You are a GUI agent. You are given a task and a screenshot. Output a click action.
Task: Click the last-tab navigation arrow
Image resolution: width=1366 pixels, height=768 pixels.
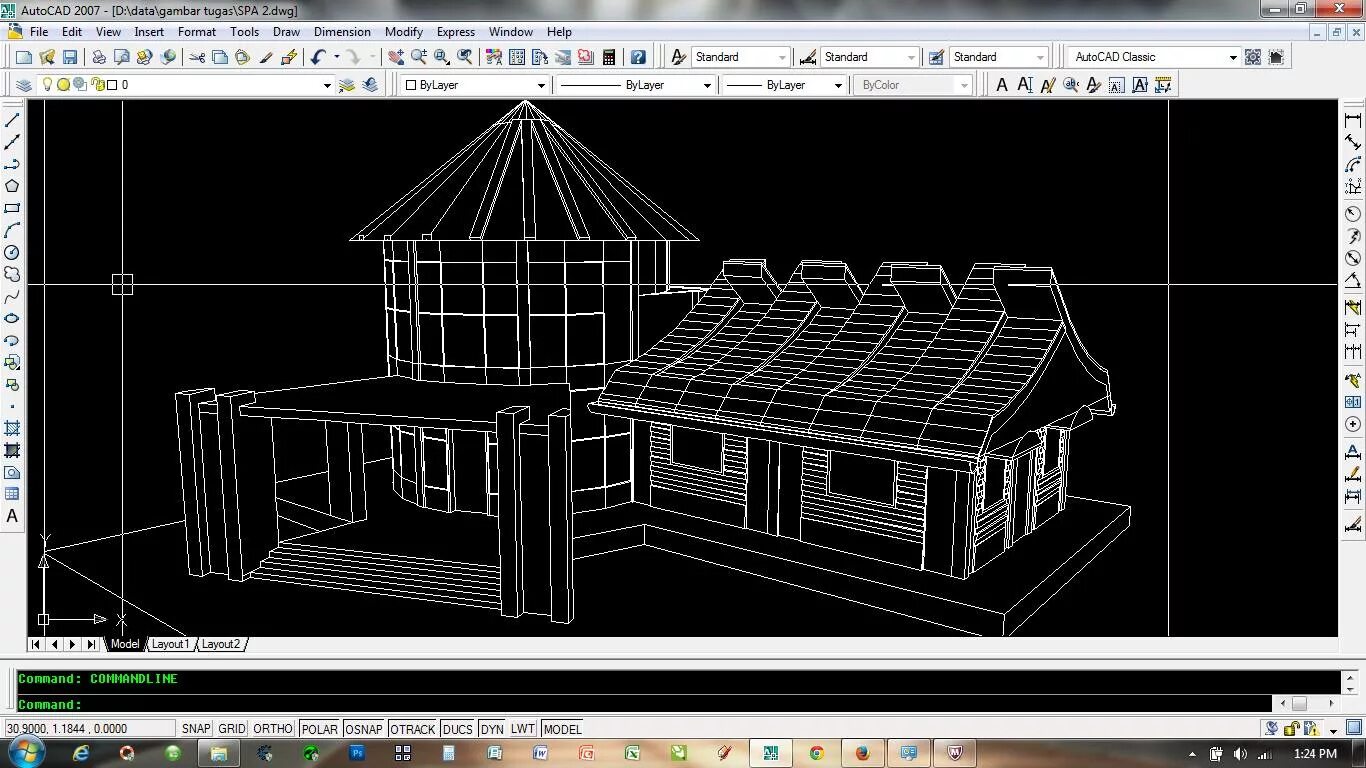pos(91,644)
